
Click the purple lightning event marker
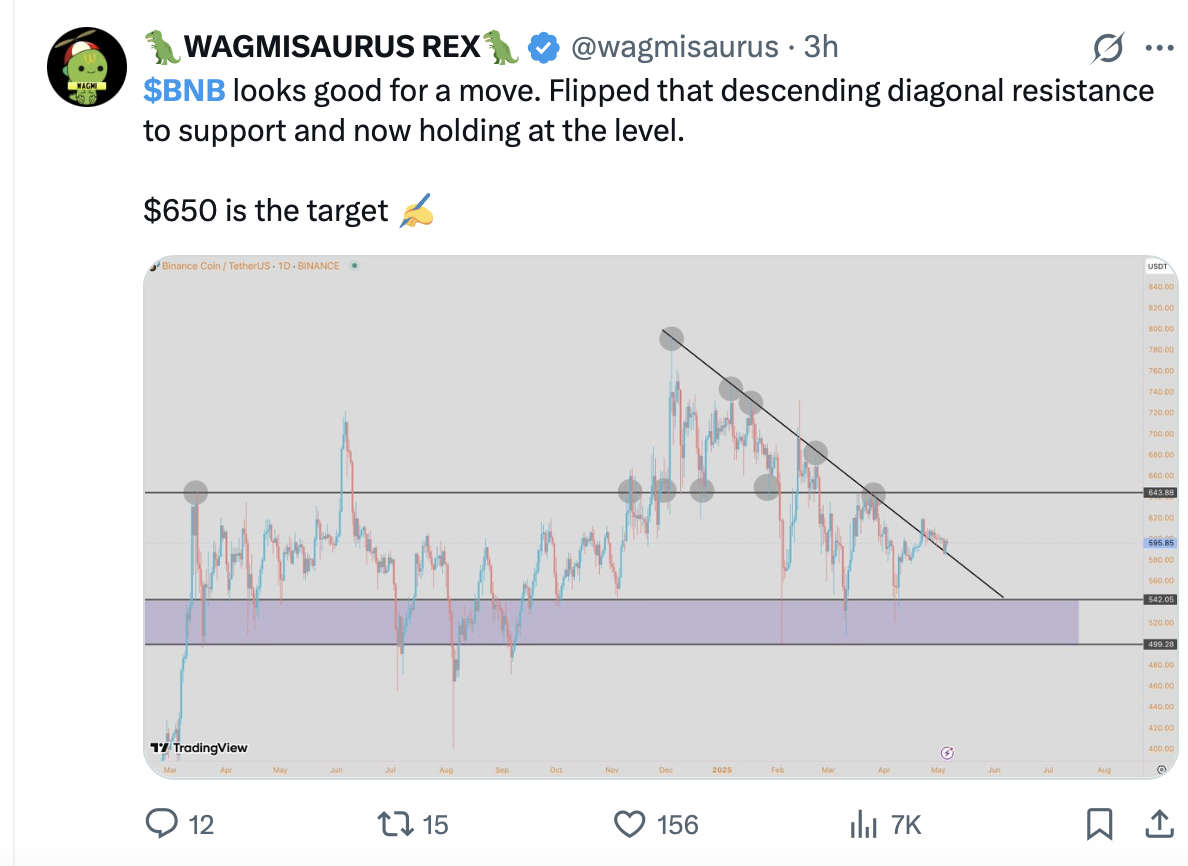pyautogui.click(x=947, y=752)
